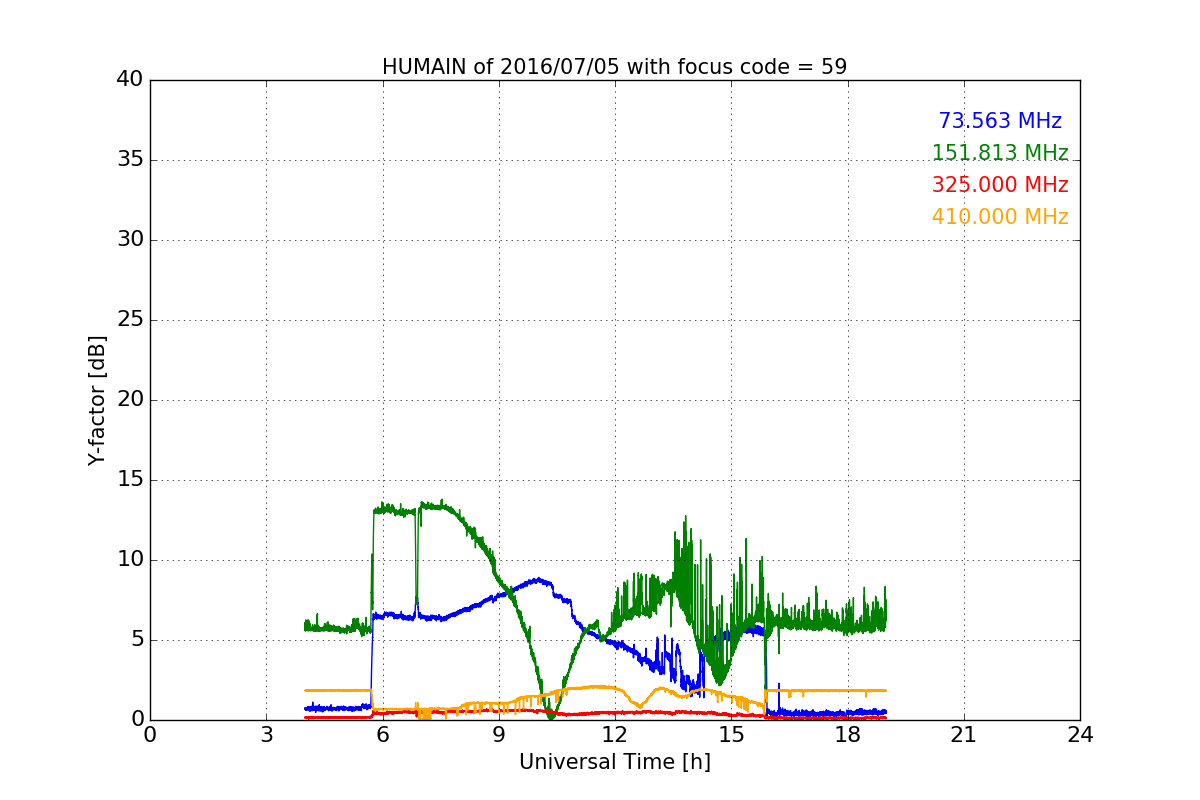This screenshot has height=800, width=1200.
Task: Click the x-axis tick label '24'
Action: (x=1080, y=735)
